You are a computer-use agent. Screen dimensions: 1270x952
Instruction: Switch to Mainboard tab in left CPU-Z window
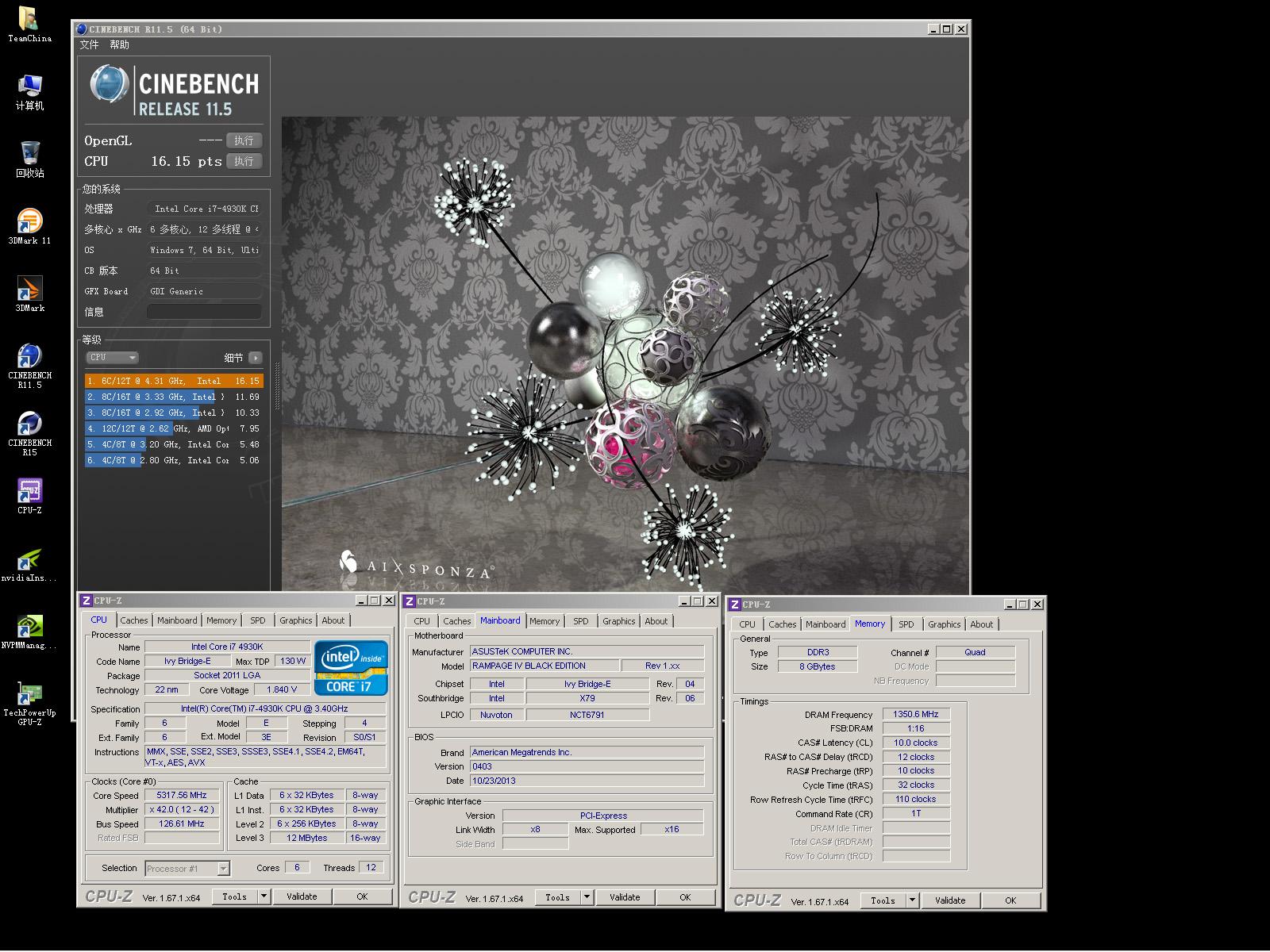177,620
